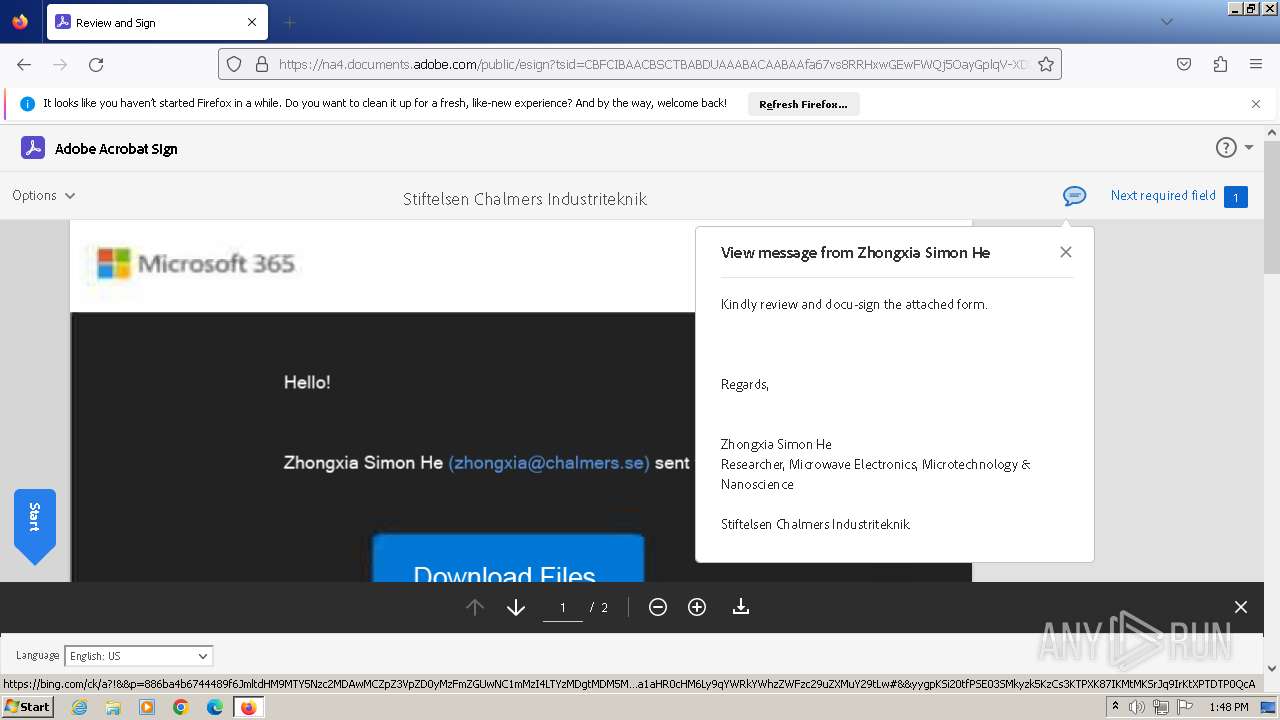Toggle the sender message bubble icon
This screenshot has height=720, width=1280.
click(1074, 196)
